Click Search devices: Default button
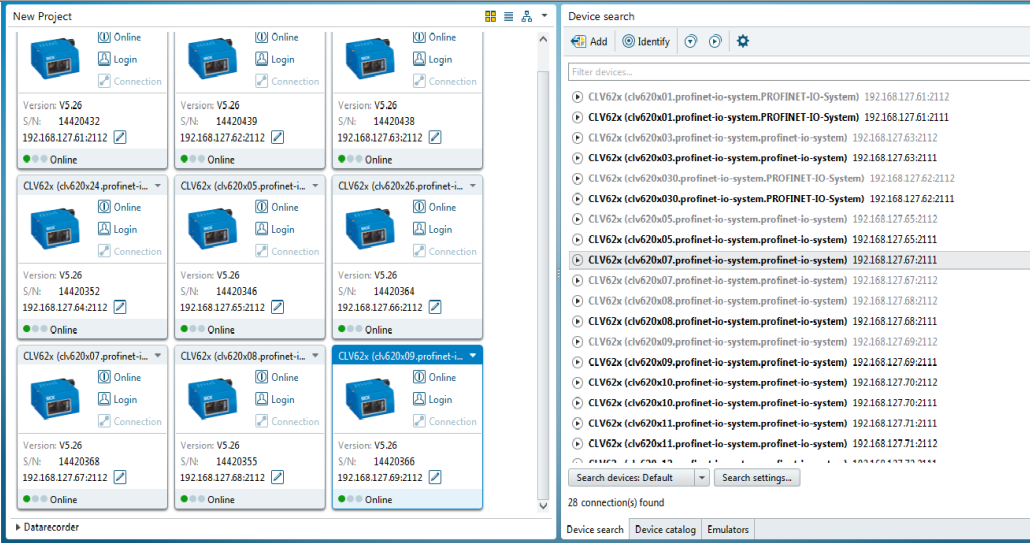Viewport: 1030px width, 543px height. click(x=631, y=477)
